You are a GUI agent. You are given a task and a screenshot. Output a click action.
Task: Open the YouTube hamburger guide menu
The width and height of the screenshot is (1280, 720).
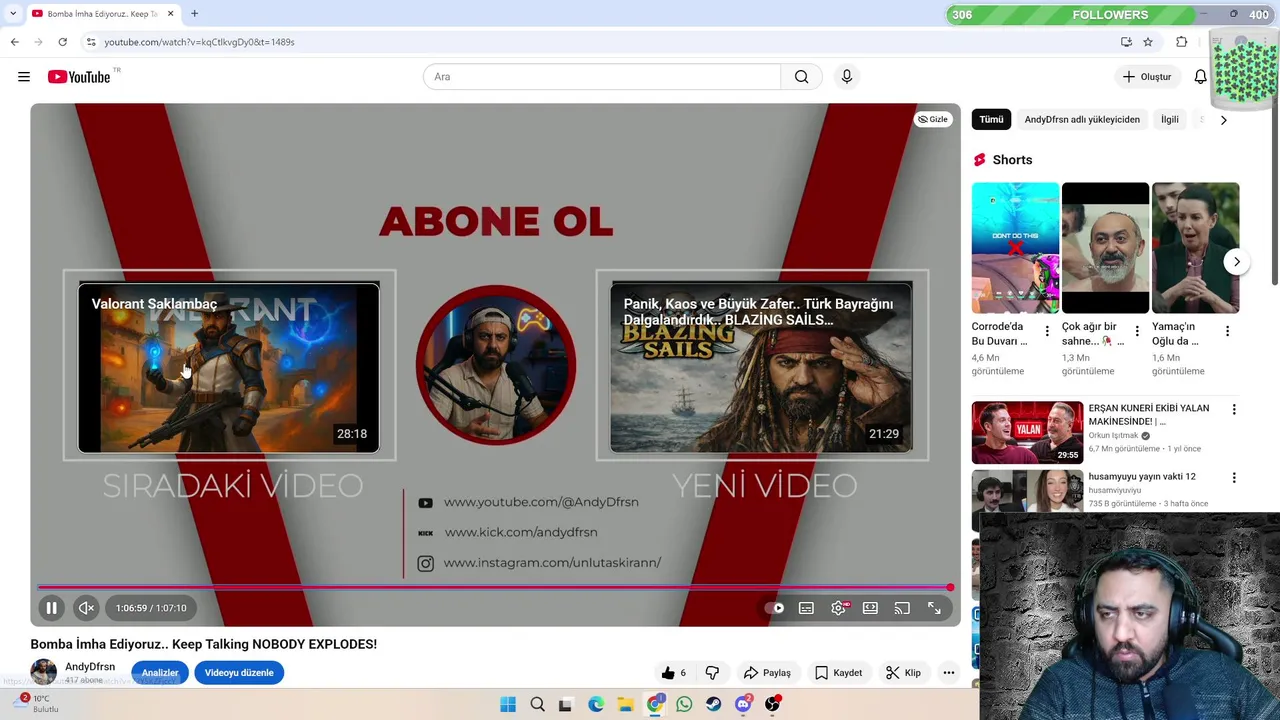point(24,77)
